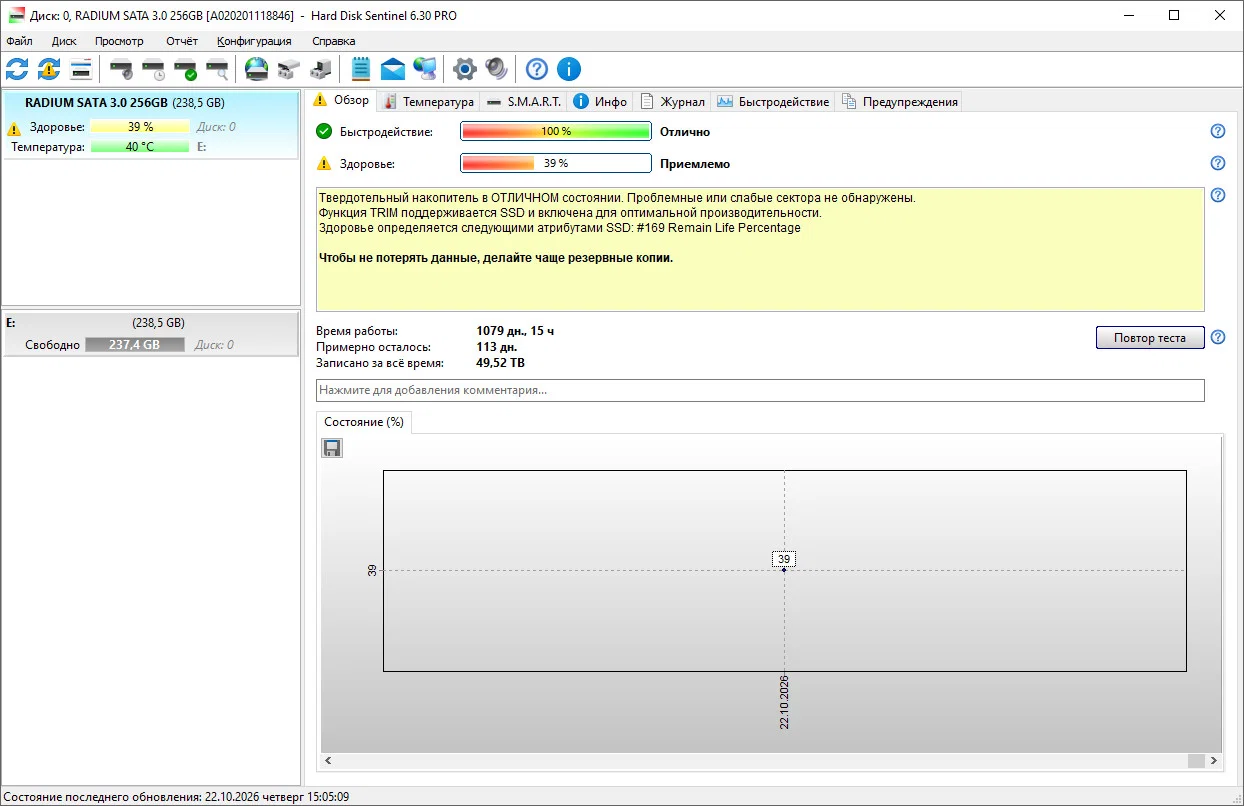Open the Конфигурация menu
This screenshot has height=806, width=1244.
254,41
